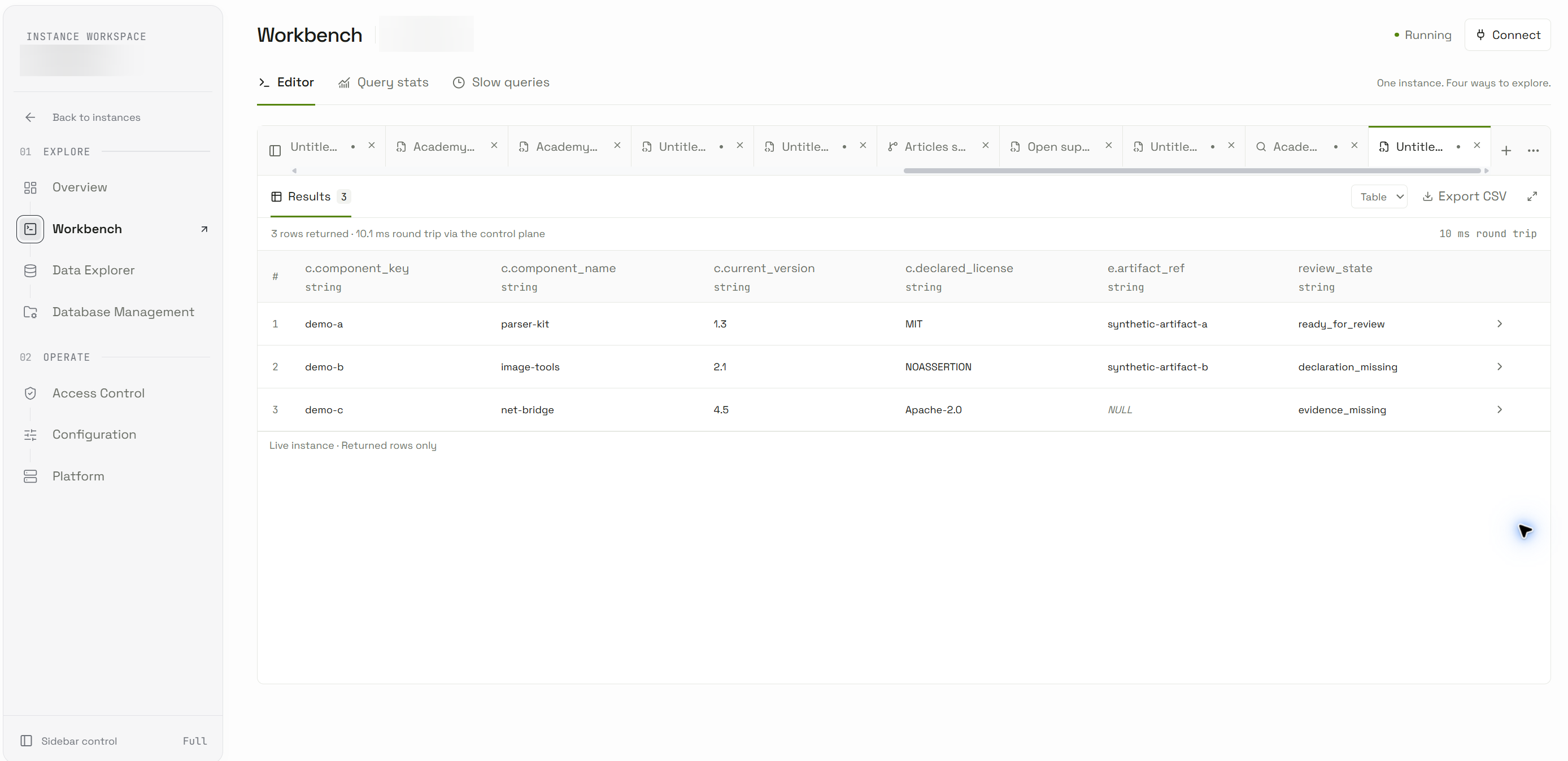Click the NULL artifact_ref cell
This screenshot has width=1568, height=761.
click(x=1120, y=410)
